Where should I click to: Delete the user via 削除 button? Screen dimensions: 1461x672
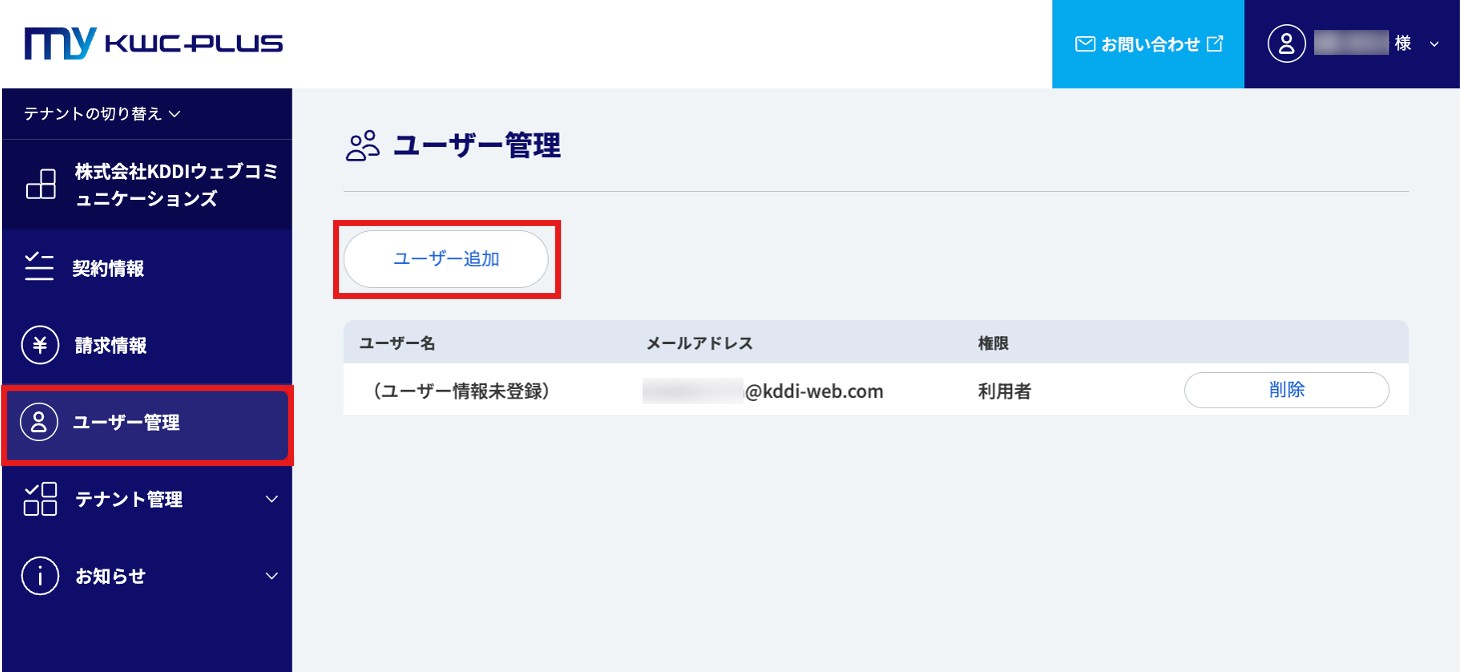[1286, 390]
